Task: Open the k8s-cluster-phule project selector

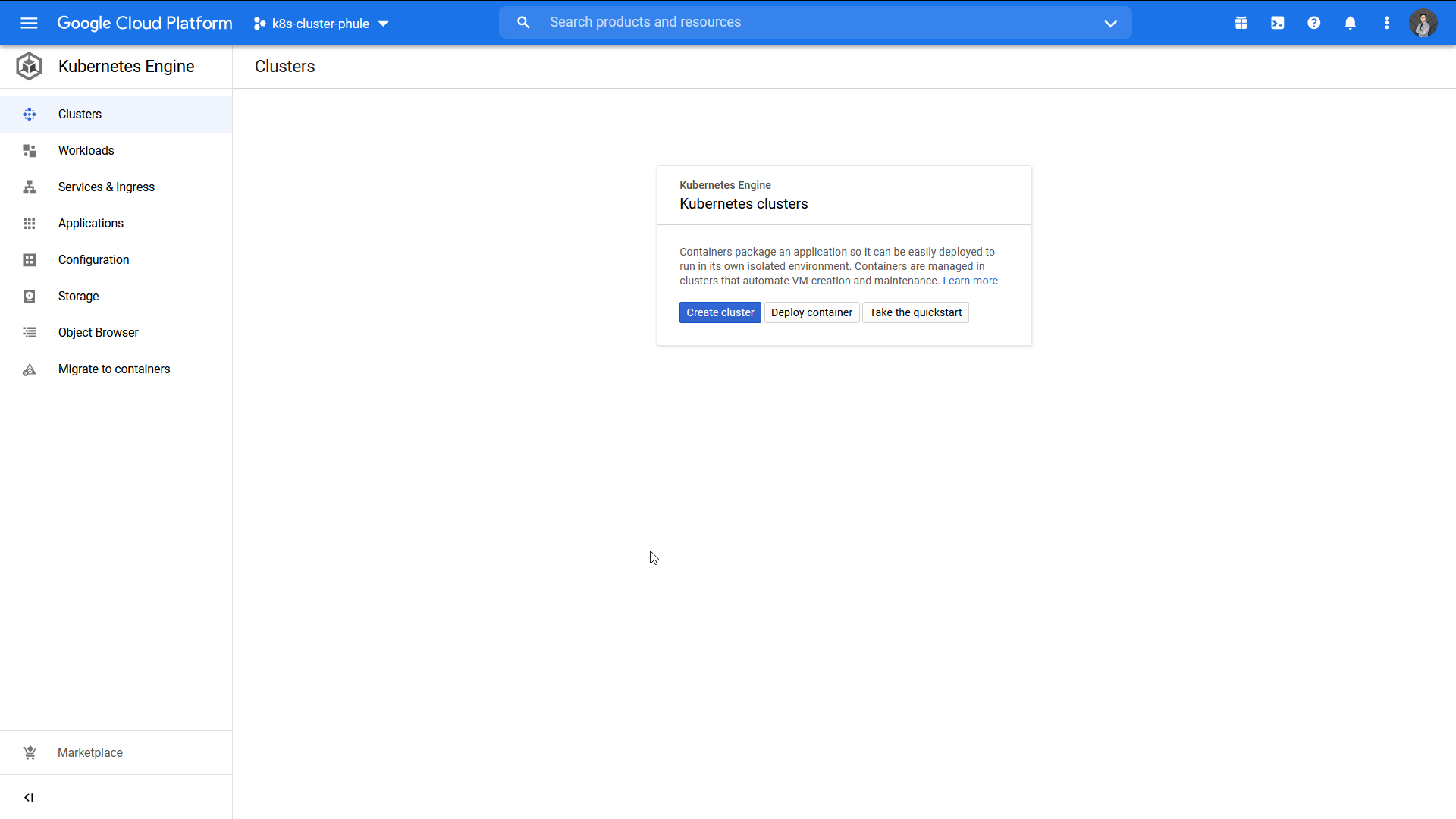Action: (x=319, y=23)
